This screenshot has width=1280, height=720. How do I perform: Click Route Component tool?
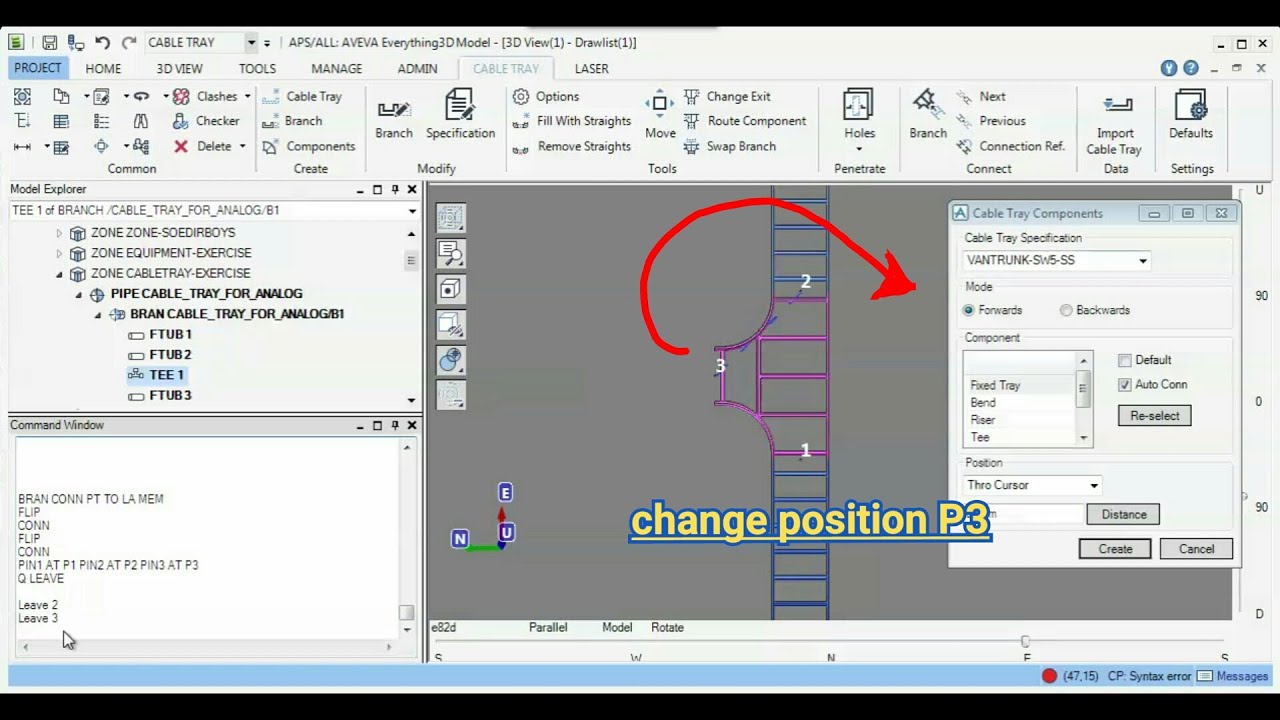745,121
